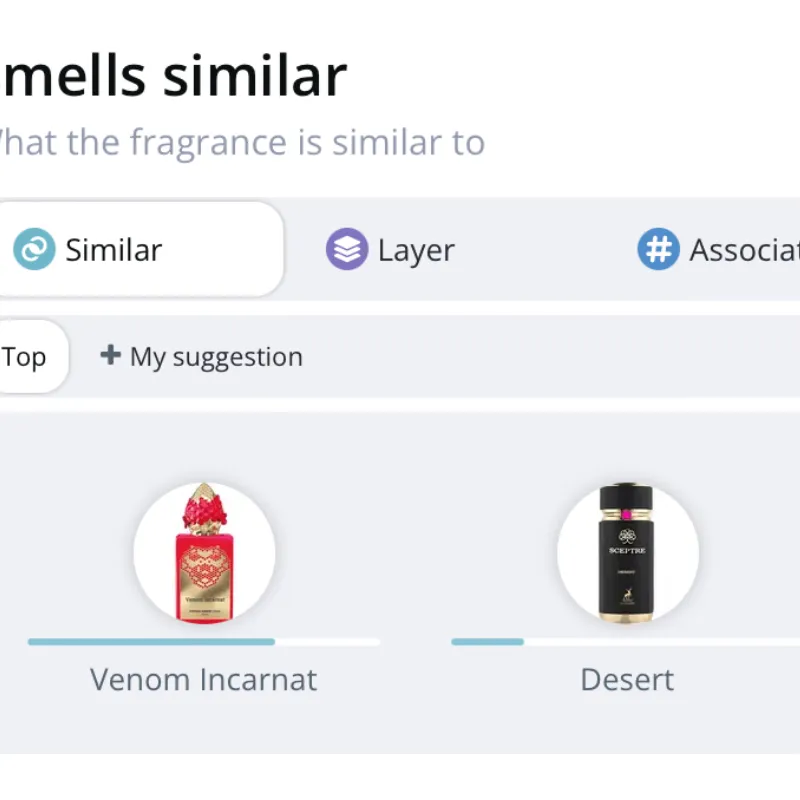Click the Smells similar heading

click(x=174, y=75)
